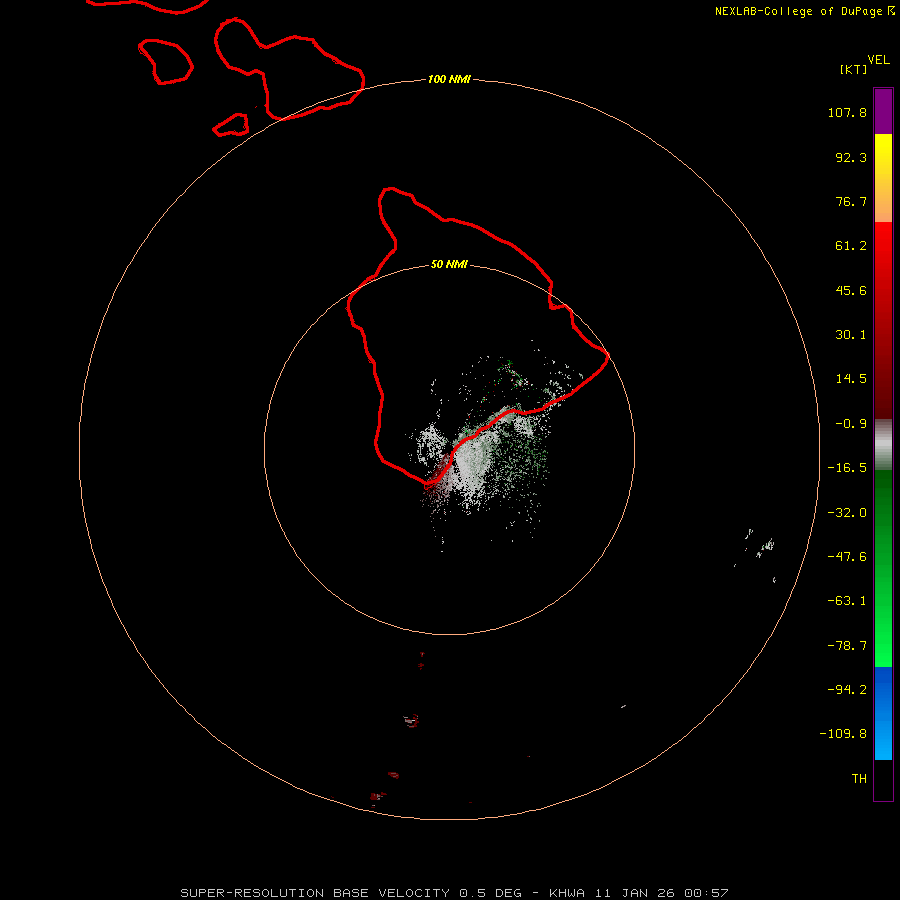Click the 107.8 legend value
The width and height of the screenshot is (900, 900).
point(847,112)
